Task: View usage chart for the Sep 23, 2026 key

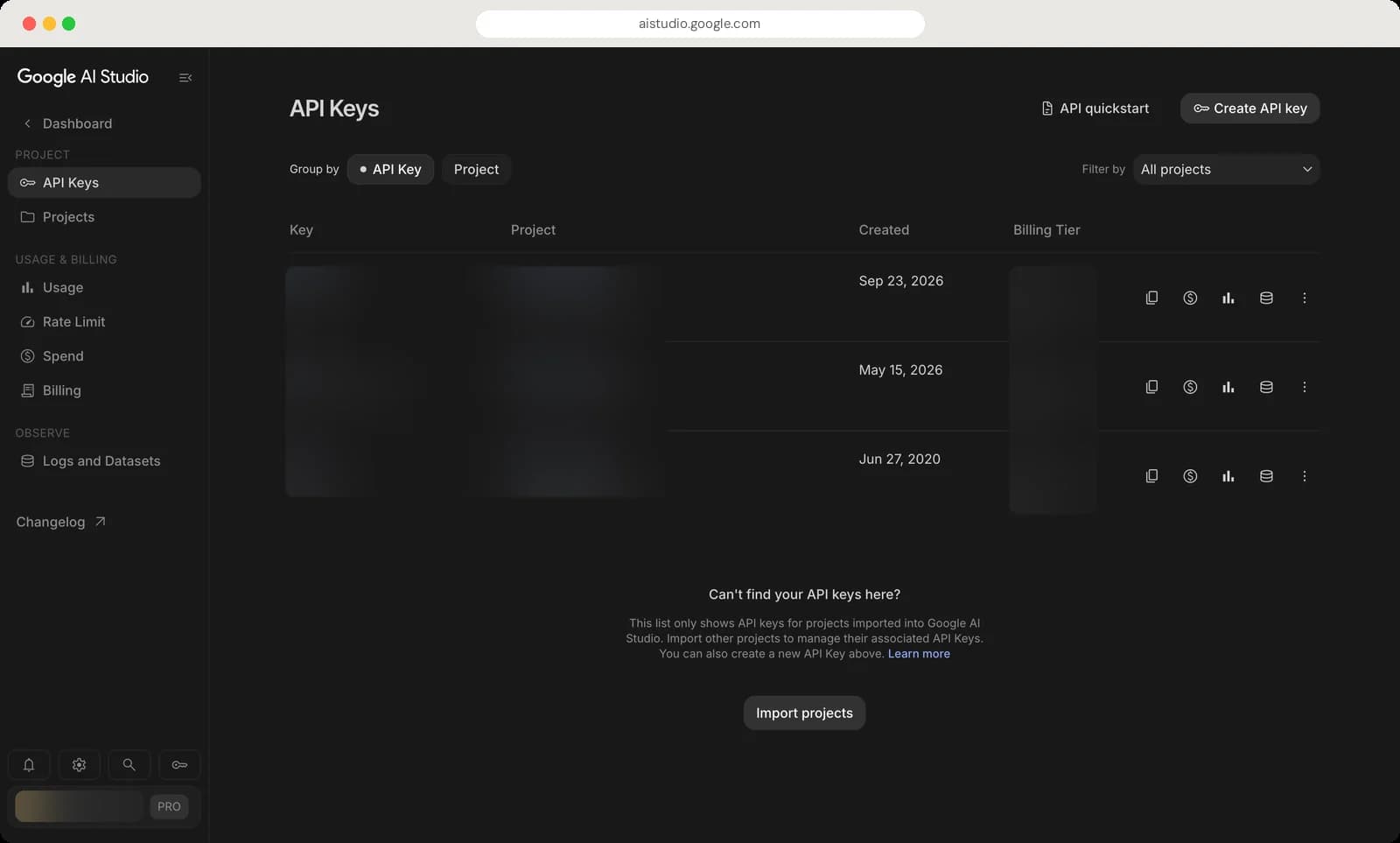Action: (x=1228, y=298)
